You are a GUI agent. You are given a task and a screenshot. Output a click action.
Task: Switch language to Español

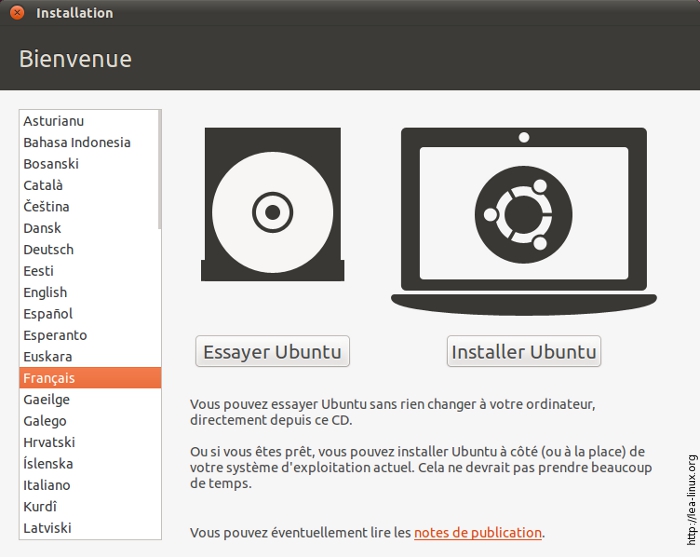pos(48,314)
